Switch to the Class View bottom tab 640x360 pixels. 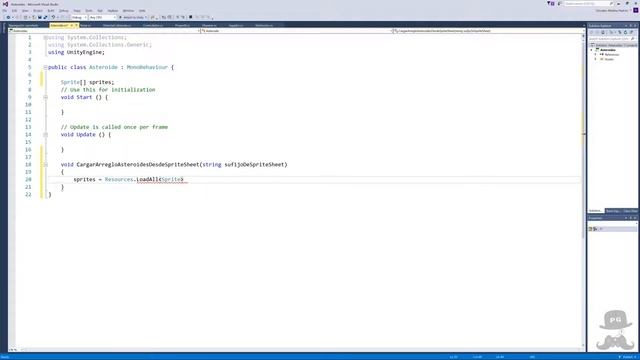tap(630, 211)
